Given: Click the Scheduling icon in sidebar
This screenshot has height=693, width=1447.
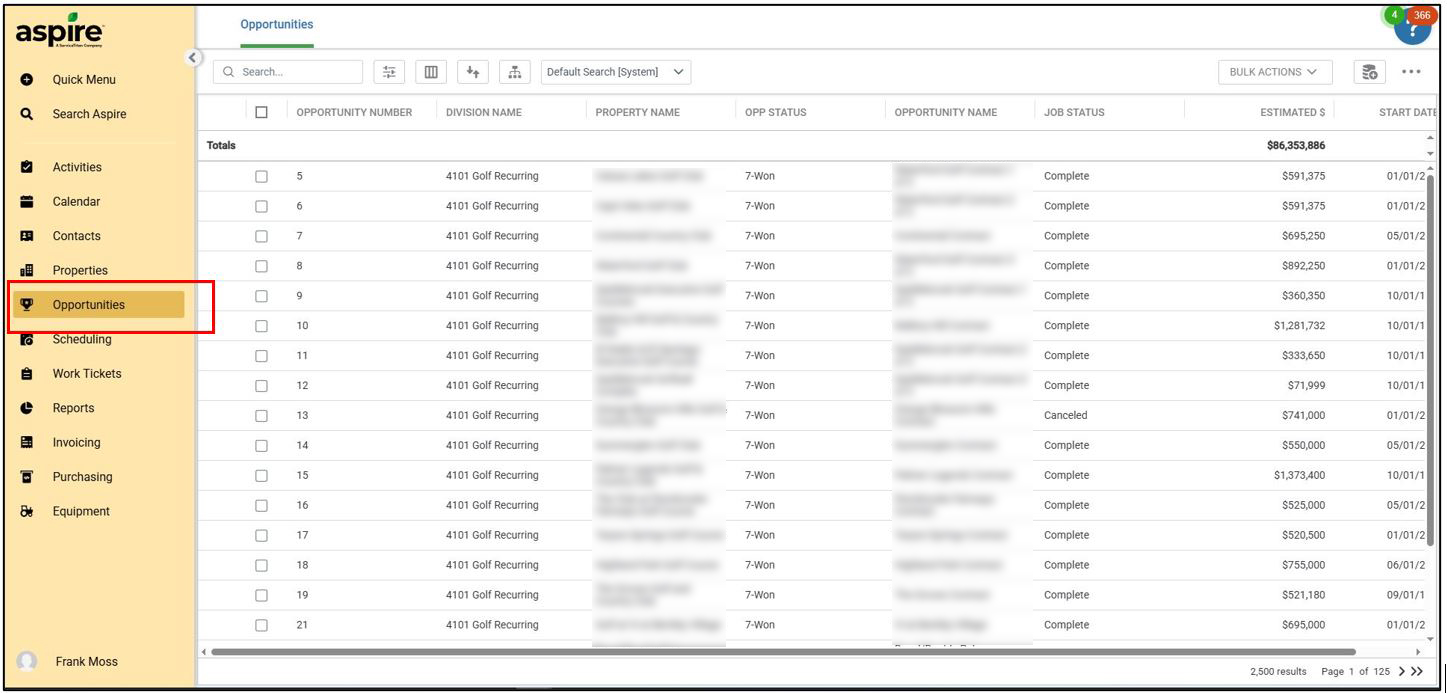Looking at the screenshot, I should [x=27, y=340].
